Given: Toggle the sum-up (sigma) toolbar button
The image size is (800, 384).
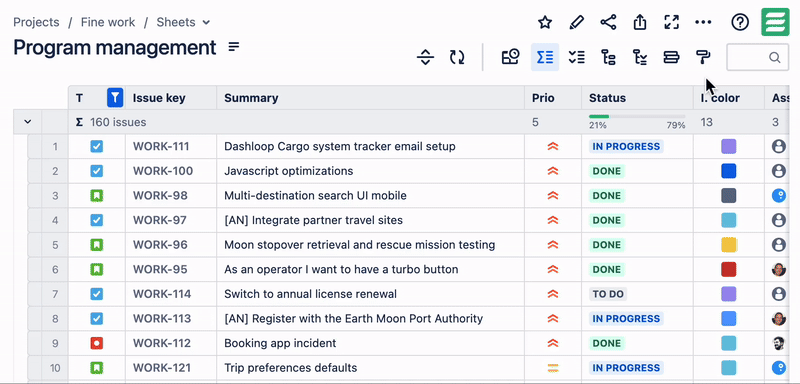Looking at the screenshot, I should click(545, 57).
